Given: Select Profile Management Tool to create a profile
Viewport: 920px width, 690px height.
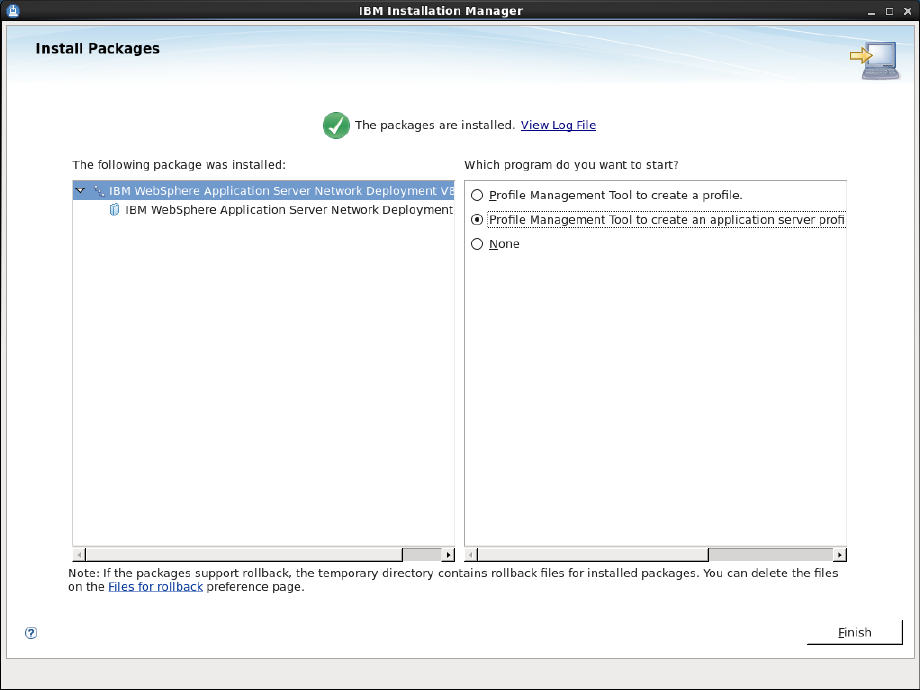Looking at the screenshot, I should click(x=477, y=195).
